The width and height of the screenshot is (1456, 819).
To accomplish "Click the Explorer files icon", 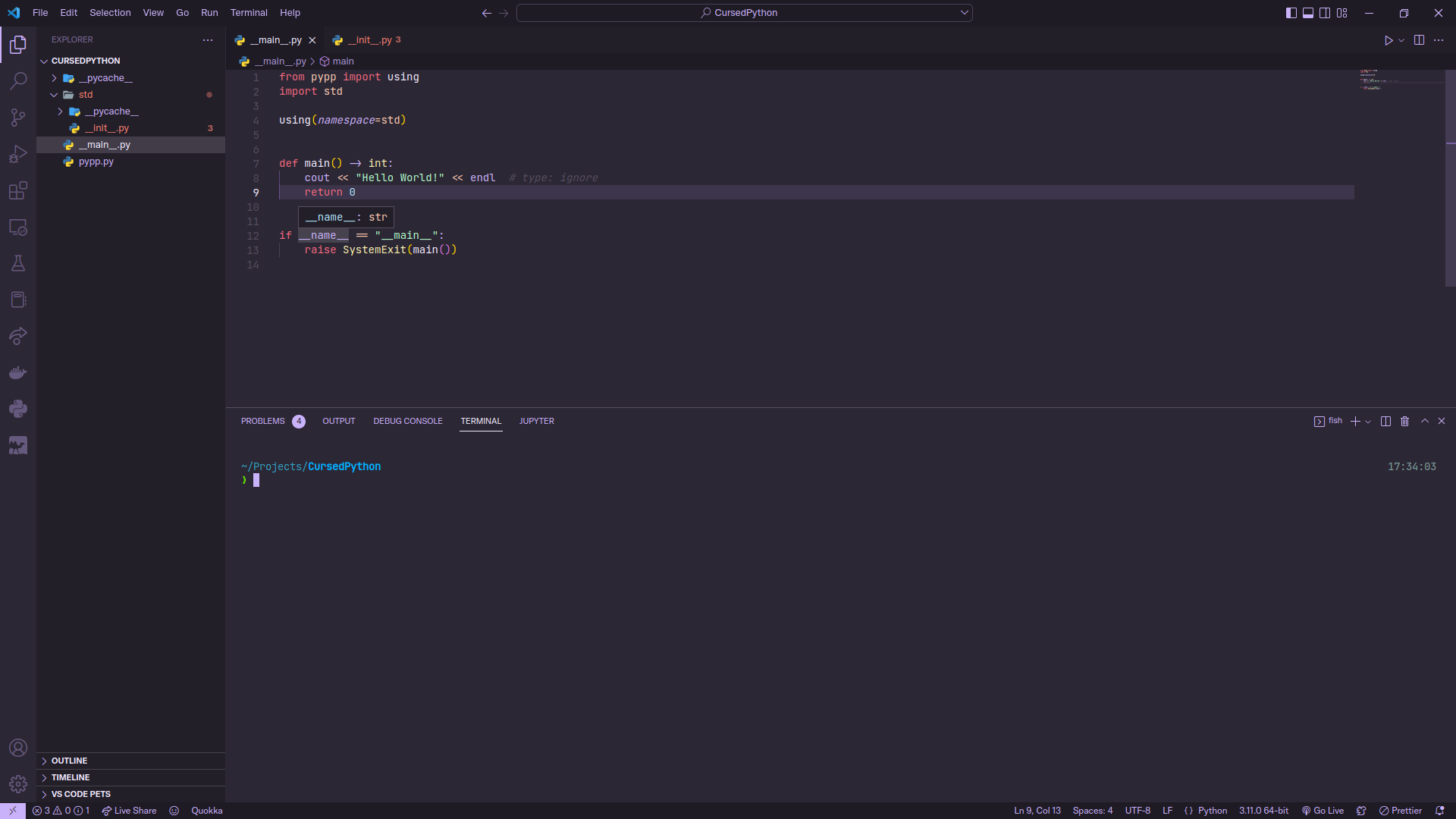I will pyautogui.click(x=18, y=45).
